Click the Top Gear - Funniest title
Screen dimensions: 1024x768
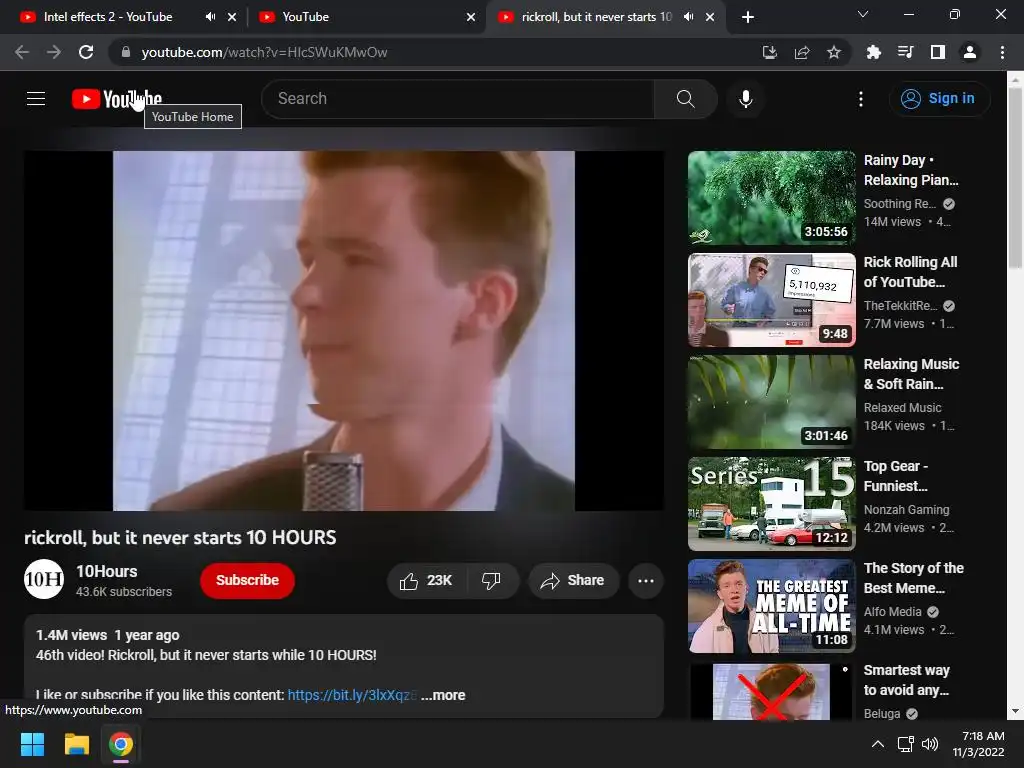click(x=896, y=476)
